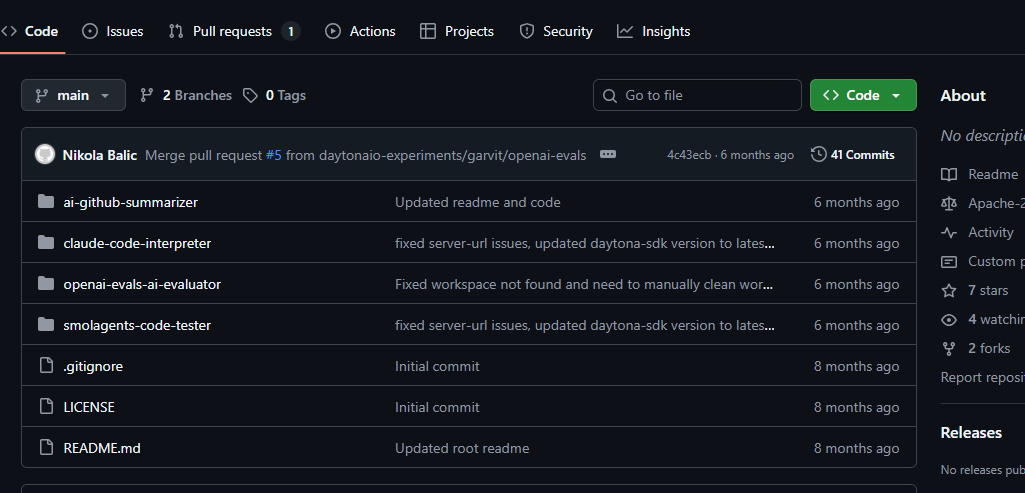The width and height of the screenshot is (1025, 493).
Task: Click the Activity pulse icon
Action: 949,232
